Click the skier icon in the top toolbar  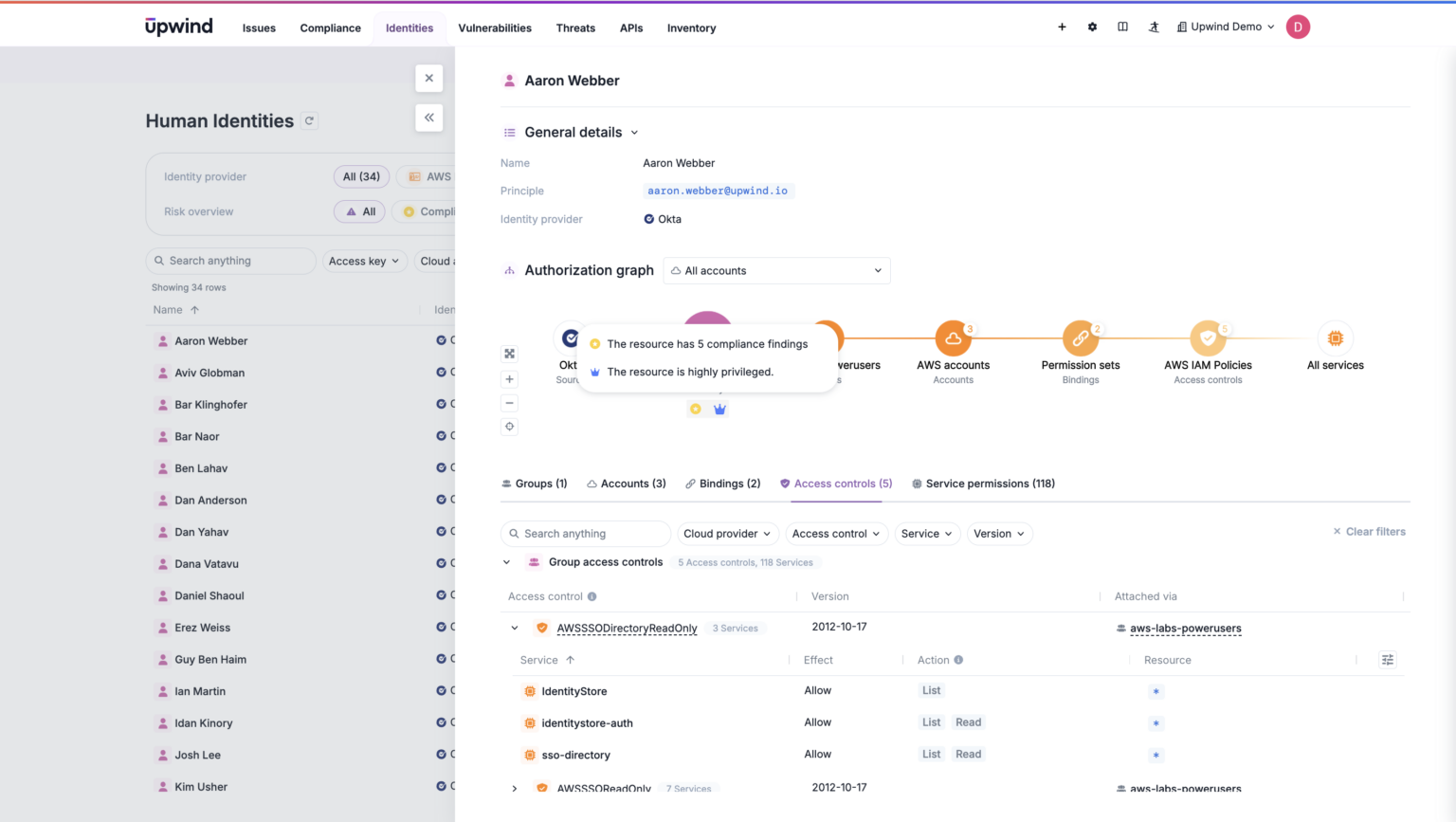coord(1153,27)
